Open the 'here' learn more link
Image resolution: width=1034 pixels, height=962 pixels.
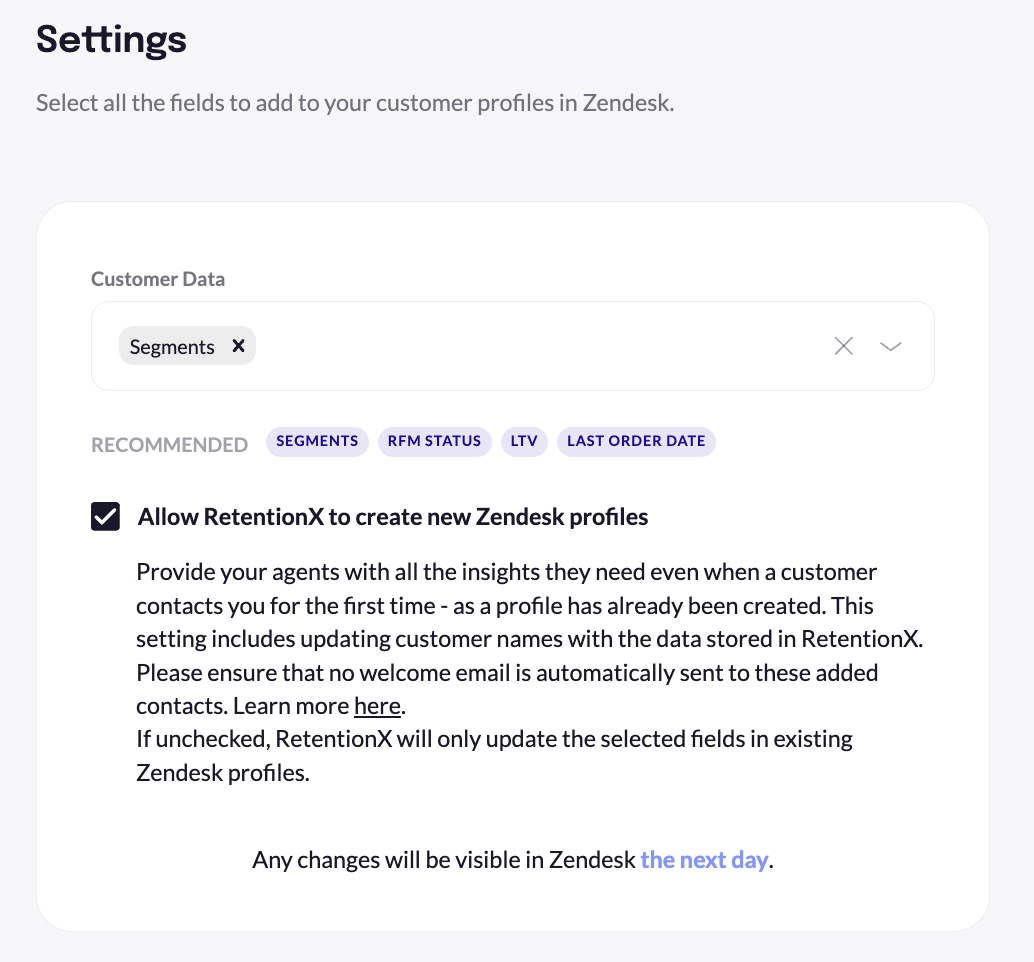(377, 705)
